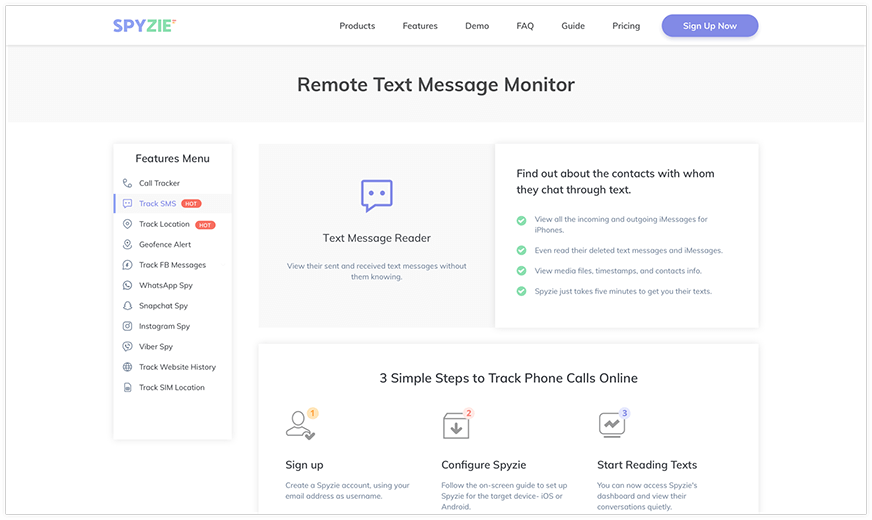Image resolution: width=872 pixels, height=520 pixels.
Task: Click the Track SIM Location card icon
Action: (x=127, y=388)
